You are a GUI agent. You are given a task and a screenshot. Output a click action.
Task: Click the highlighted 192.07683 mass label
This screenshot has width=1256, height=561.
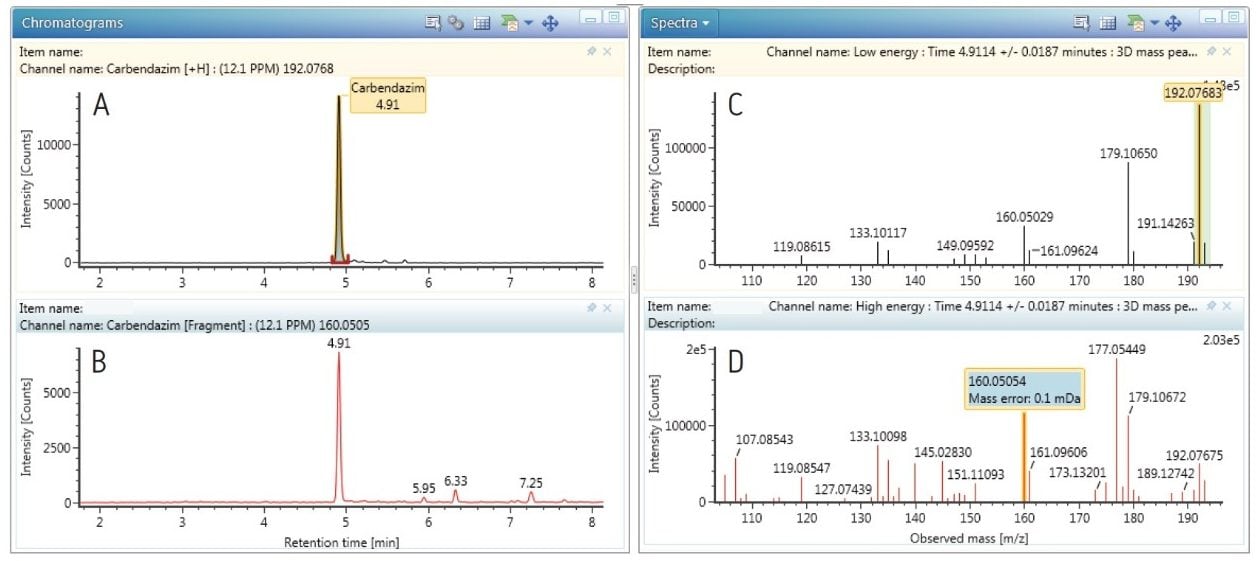(1193, 92)
